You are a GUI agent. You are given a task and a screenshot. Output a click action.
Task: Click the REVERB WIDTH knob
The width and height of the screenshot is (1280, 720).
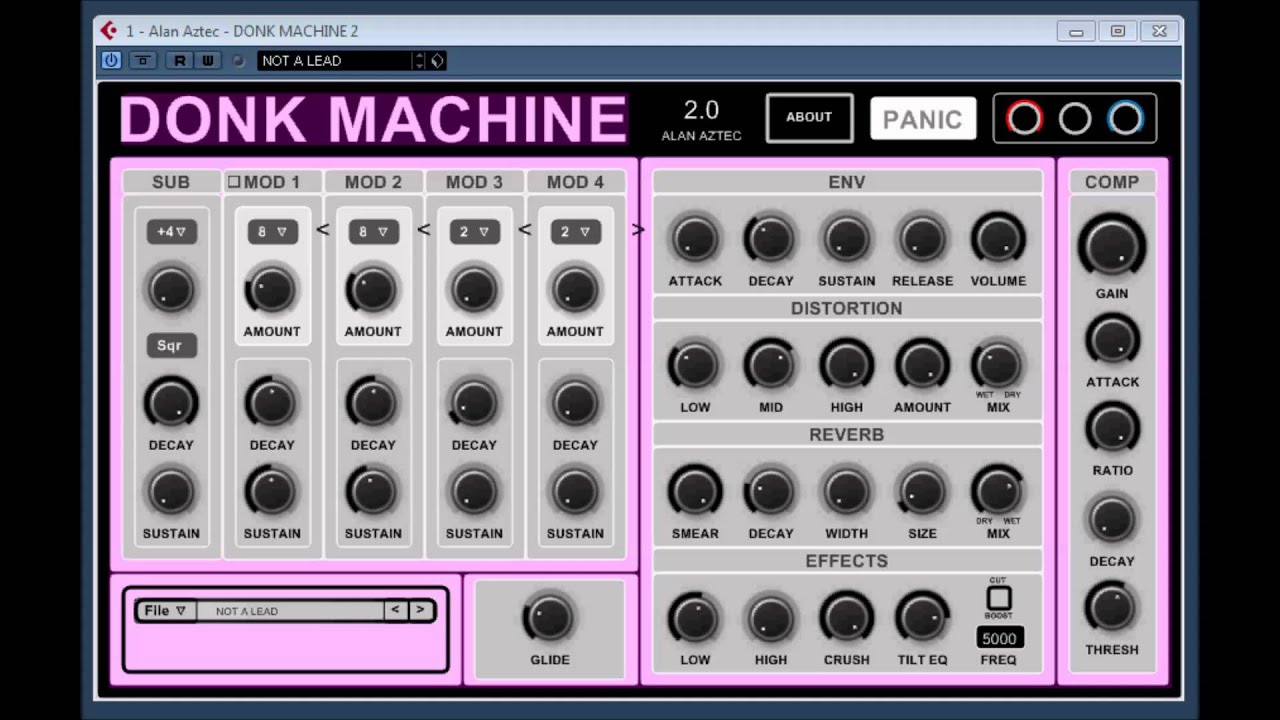tap(847, 492)
